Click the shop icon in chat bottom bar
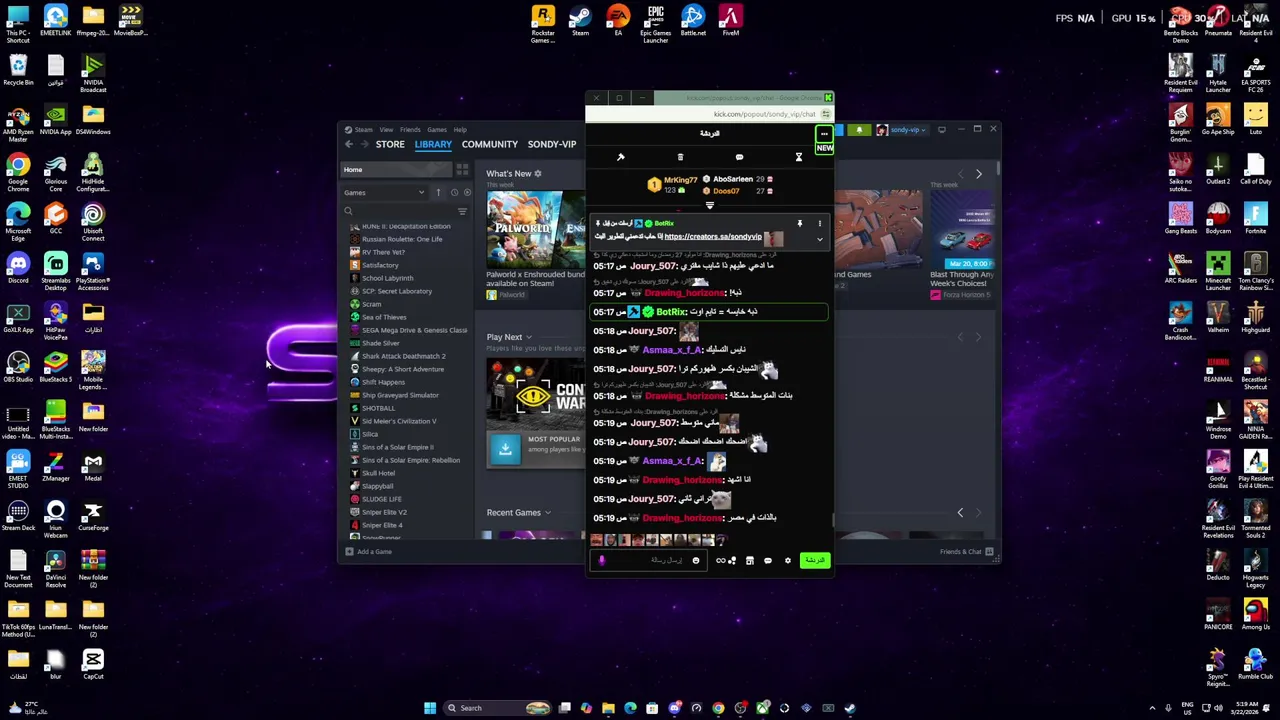 click(749, 561)
